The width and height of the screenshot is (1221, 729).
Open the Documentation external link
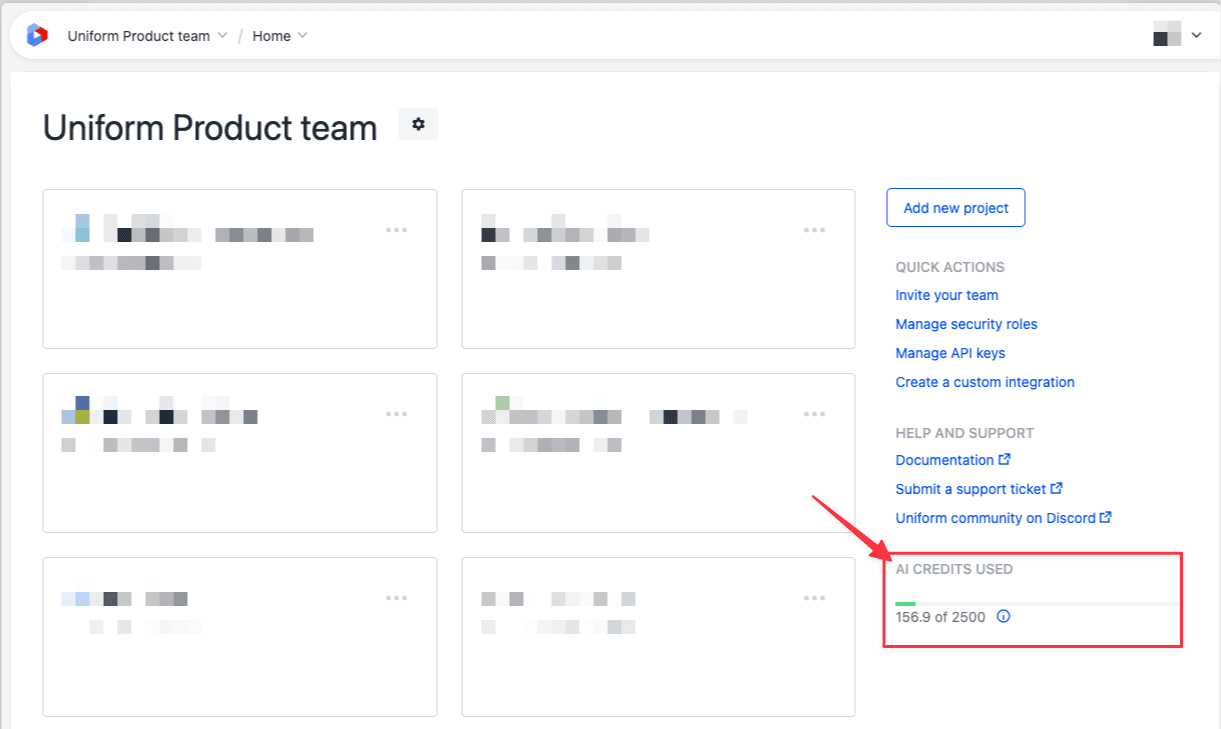tap(952, 460)
